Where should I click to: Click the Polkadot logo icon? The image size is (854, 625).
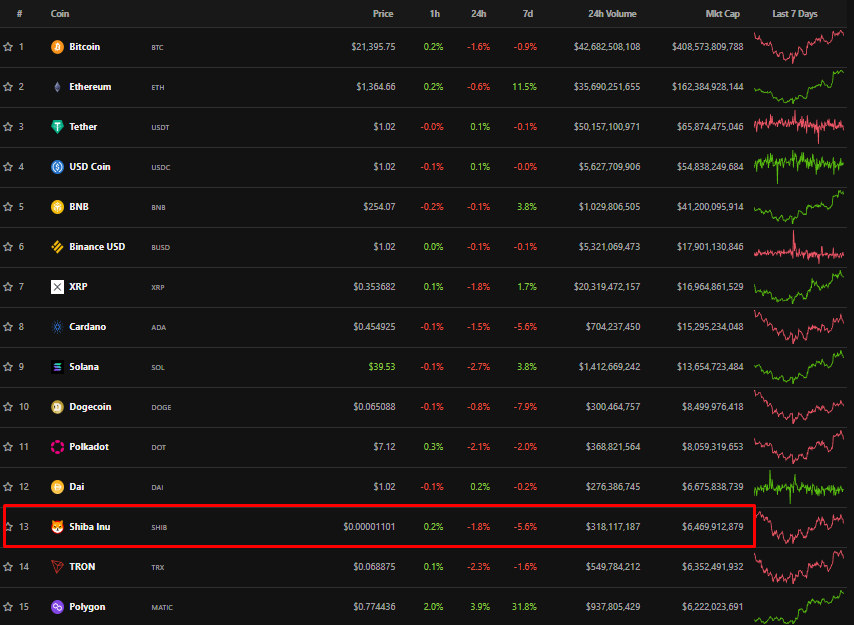pyautogui.click(x=57, y=447)
